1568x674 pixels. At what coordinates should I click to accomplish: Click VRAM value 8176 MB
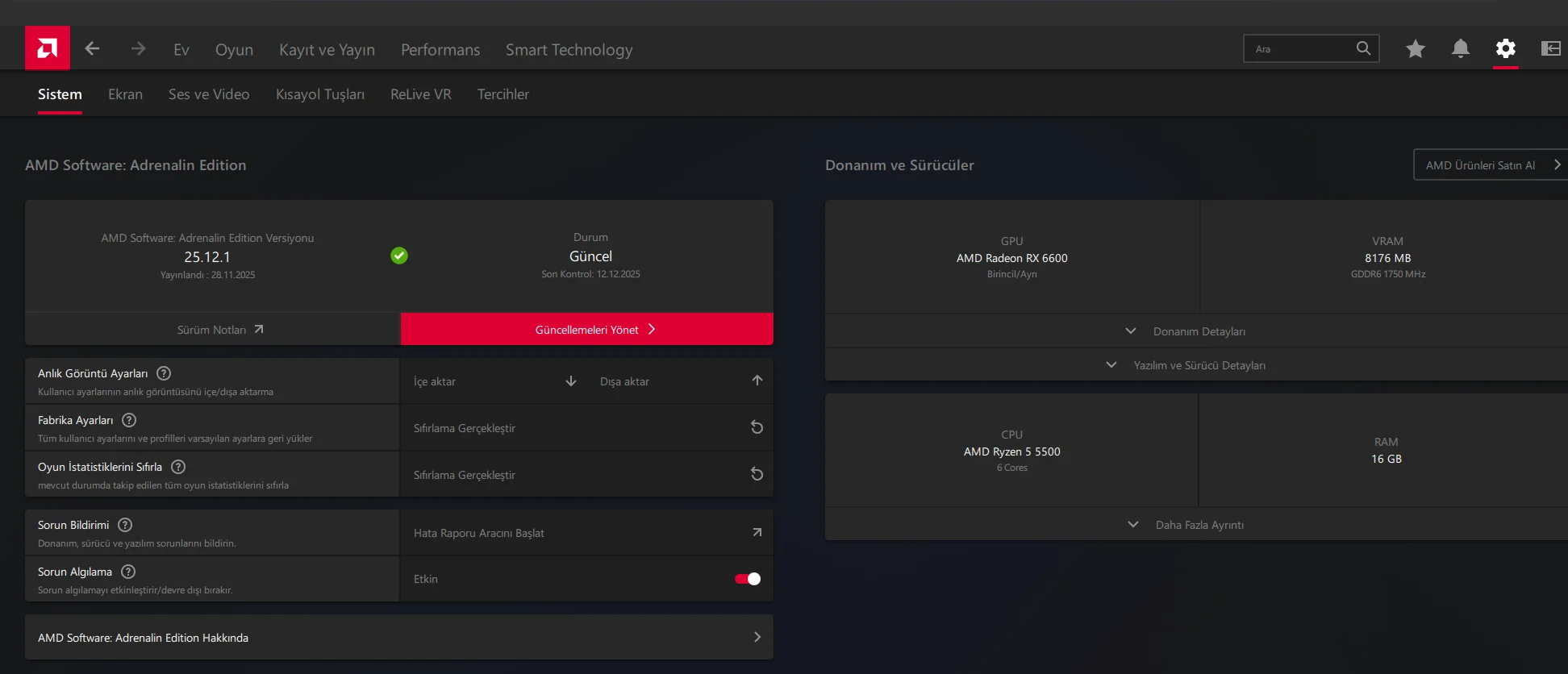[x=1388, y=258]
